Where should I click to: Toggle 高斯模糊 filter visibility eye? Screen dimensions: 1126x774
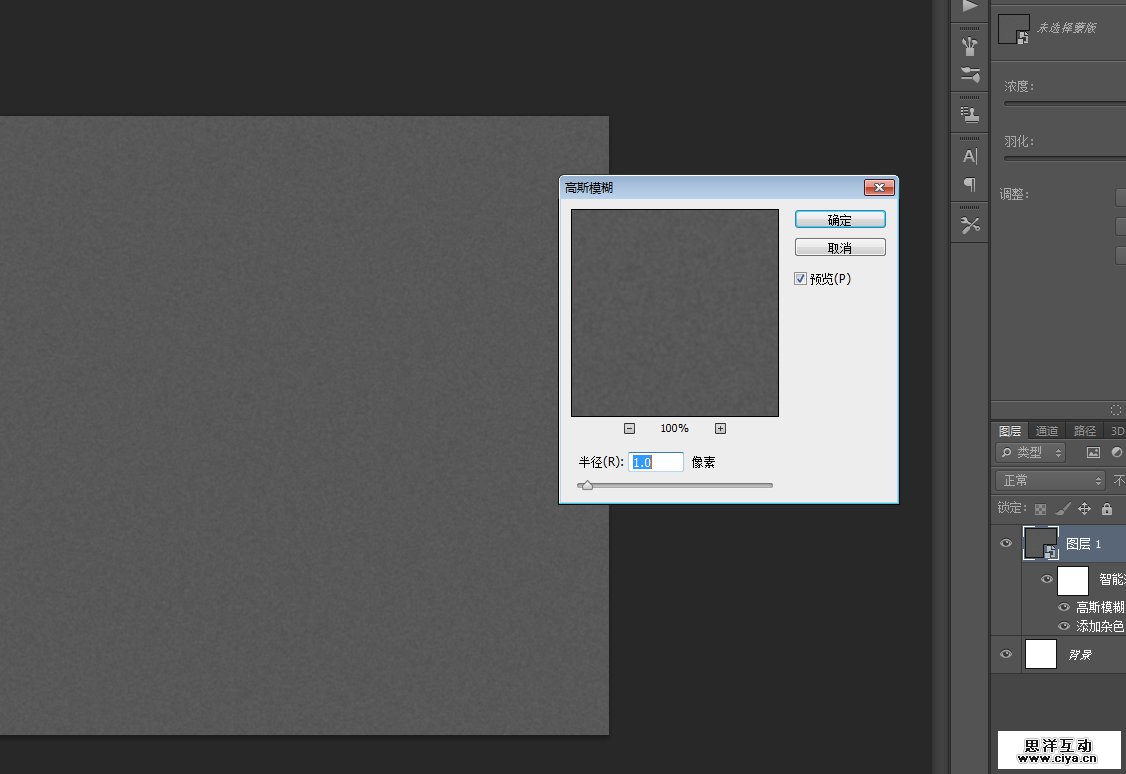click(x=1064, y=607)
